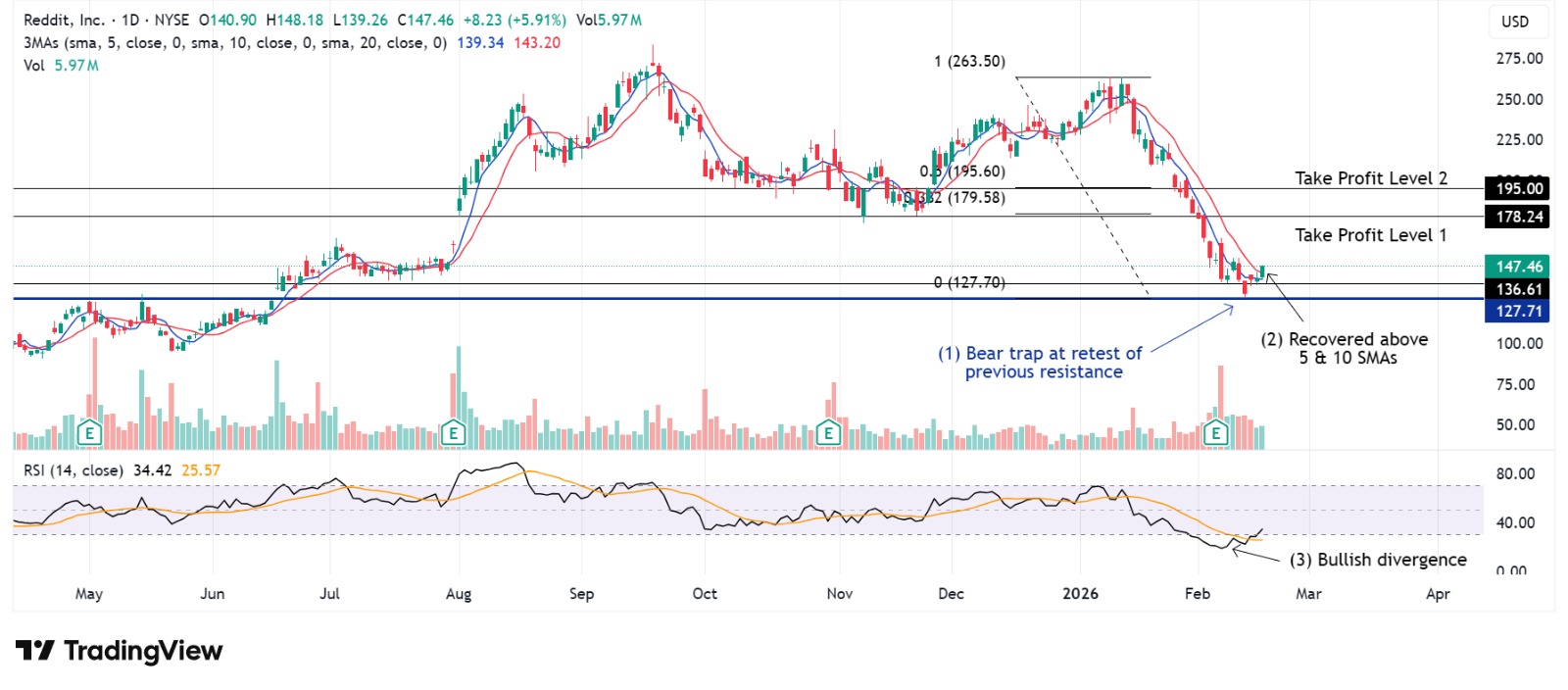Click the earnings 'E' marker at August
1568x690 pixels.
[453, 432]
